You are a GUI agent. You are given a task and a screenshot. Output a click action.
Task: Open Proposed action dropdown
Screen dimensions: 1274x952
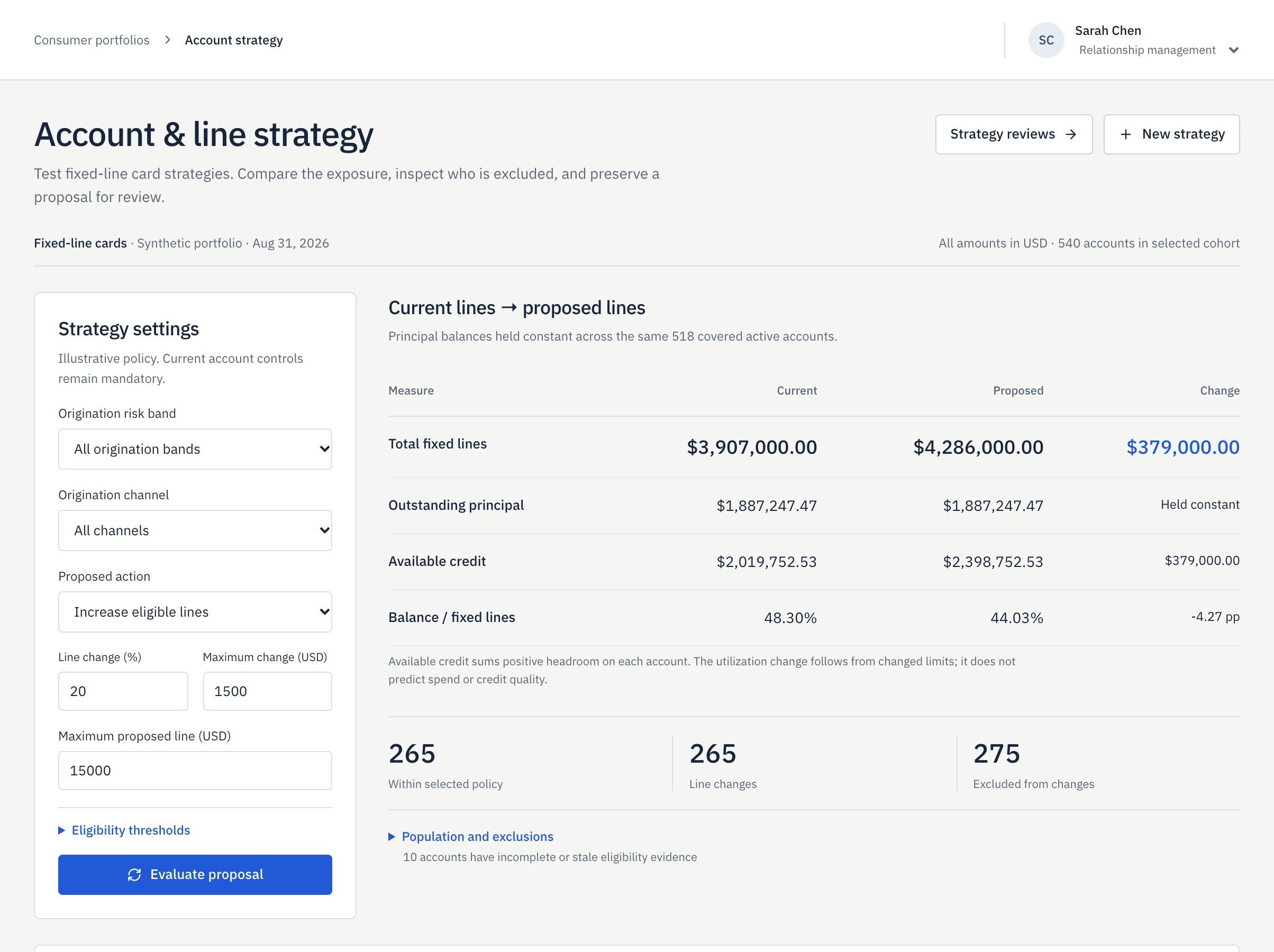click(x=195, y=611)
